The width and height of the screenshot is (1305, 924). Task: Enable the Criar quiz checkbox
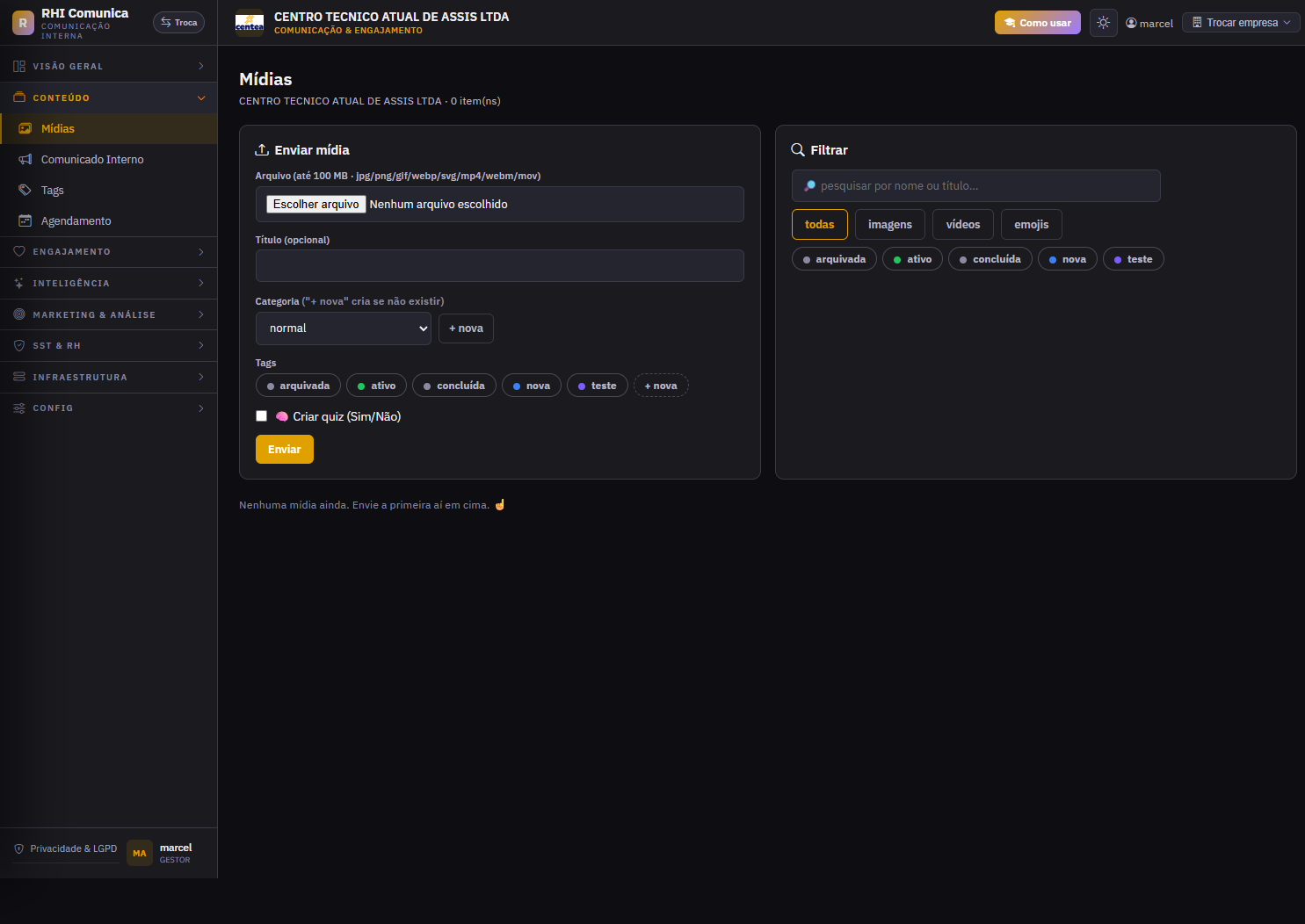pos(261,416)
